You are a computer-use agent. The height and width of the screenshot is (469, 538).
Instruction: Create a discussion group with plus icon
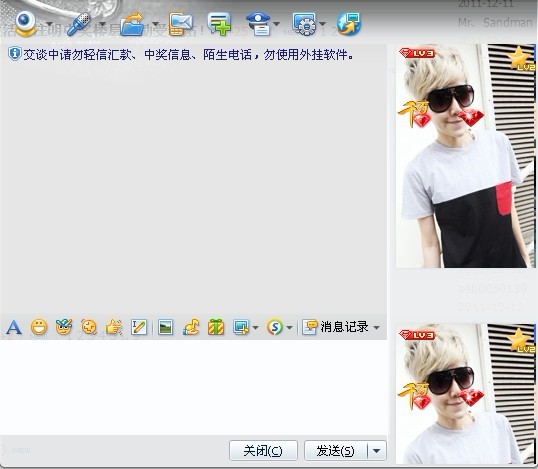(219, 24)
